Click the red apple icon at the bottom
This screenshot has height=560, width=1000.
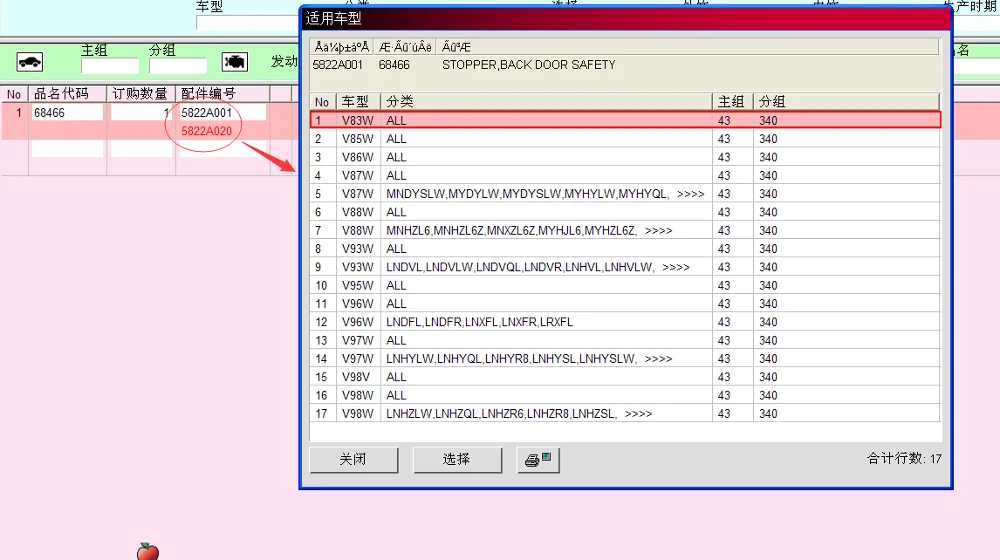tap(148, 552)
